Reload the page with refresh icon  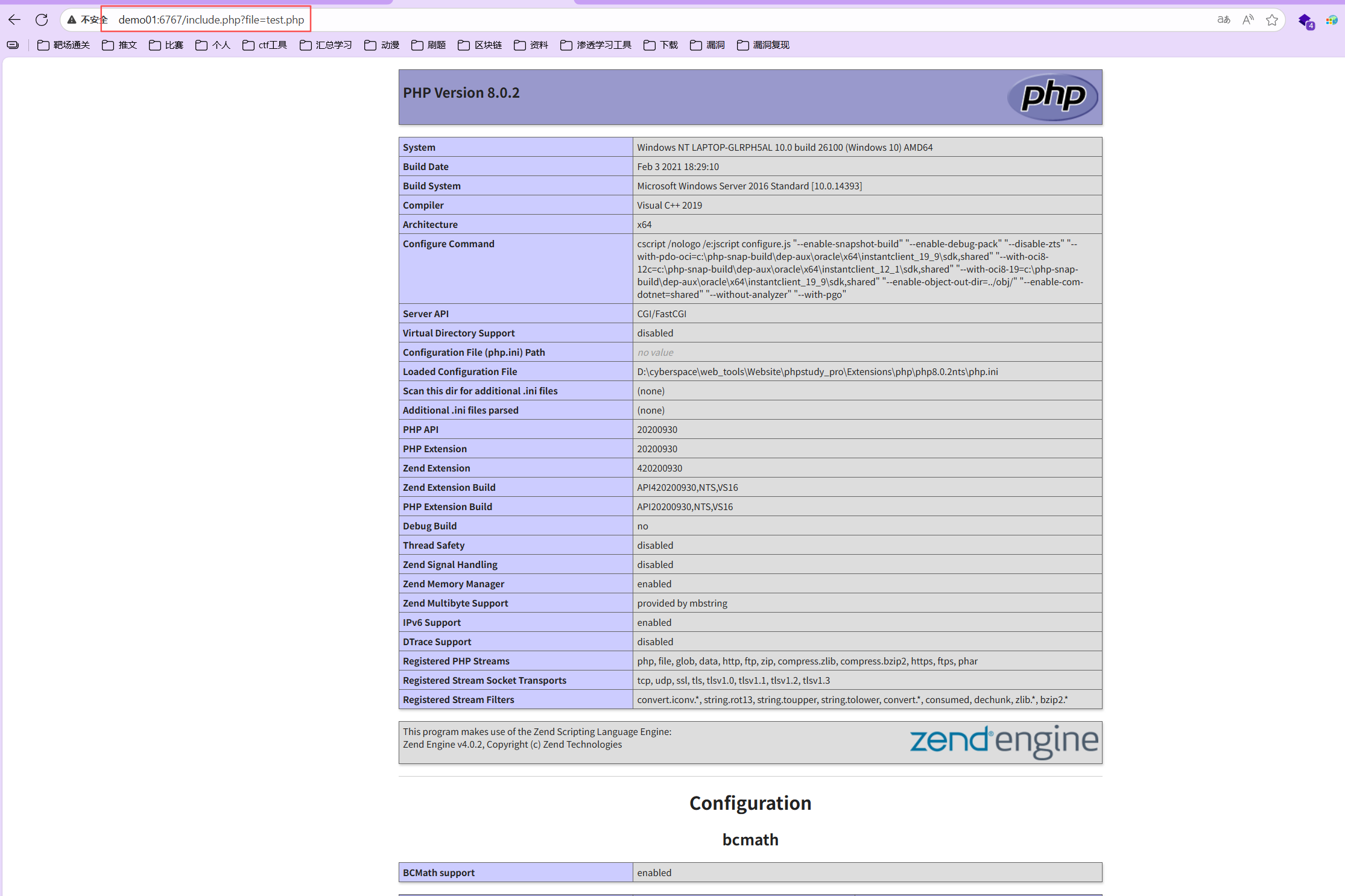coord(42,20)
